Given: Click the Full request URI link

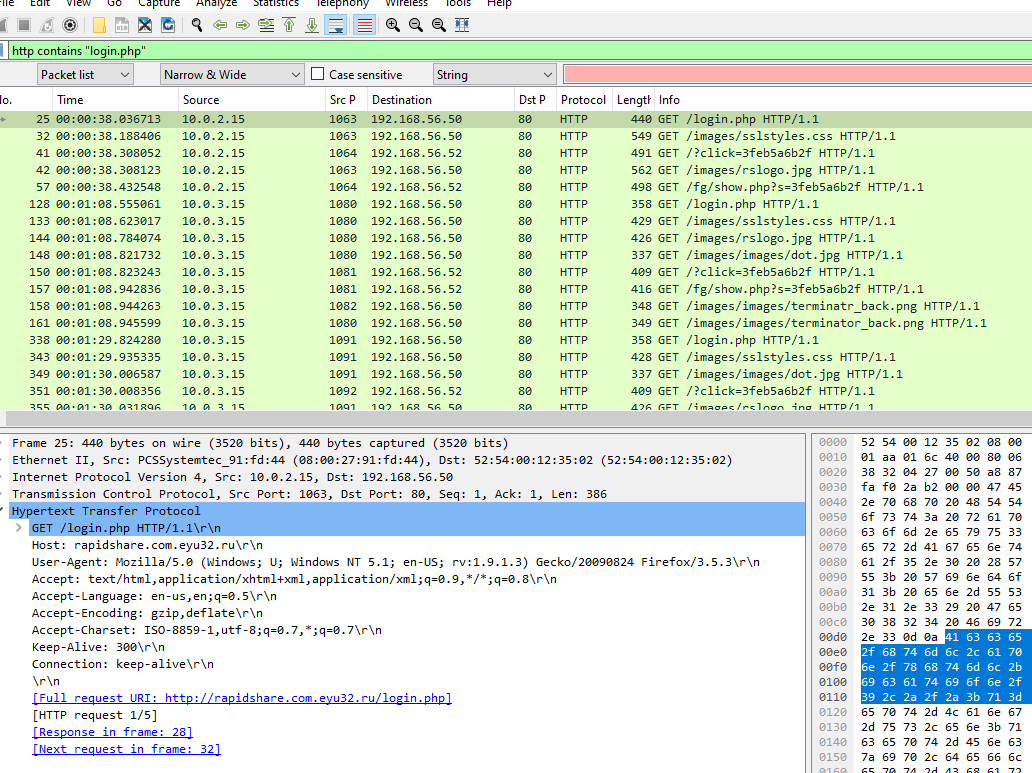Looking at the screenshot, I should pyautogui.click(x=242, y=698).
